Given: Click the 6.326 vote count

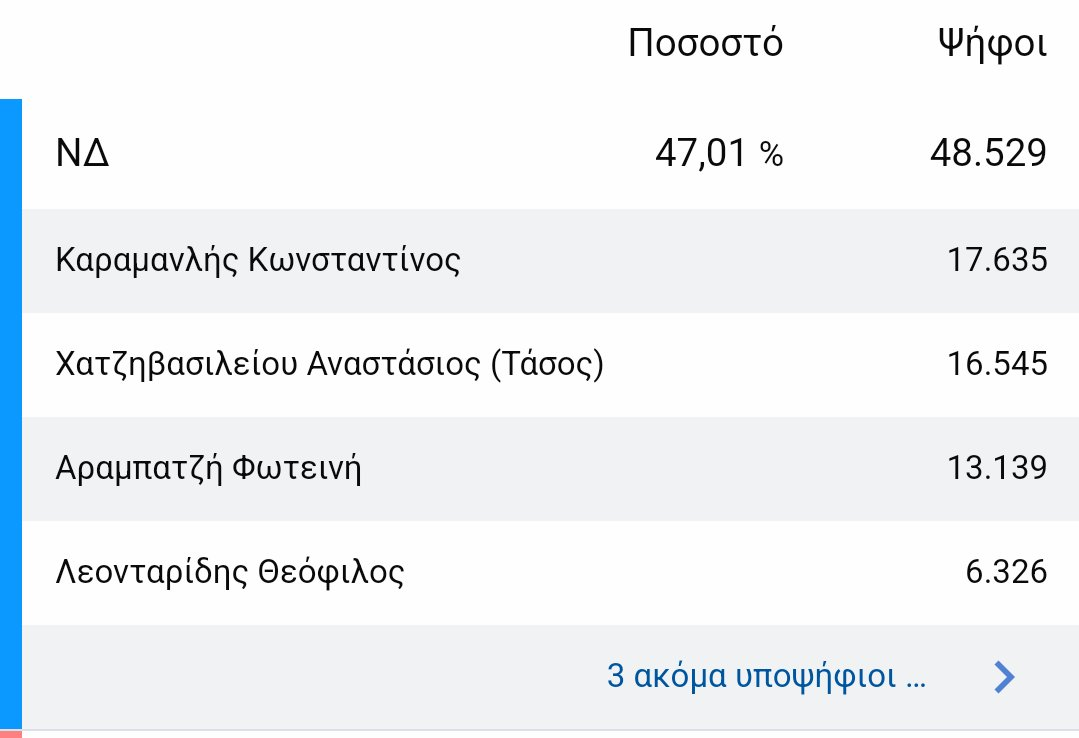Looking at the screenshot, I should pyautogui.click(x=1006, y=573).
